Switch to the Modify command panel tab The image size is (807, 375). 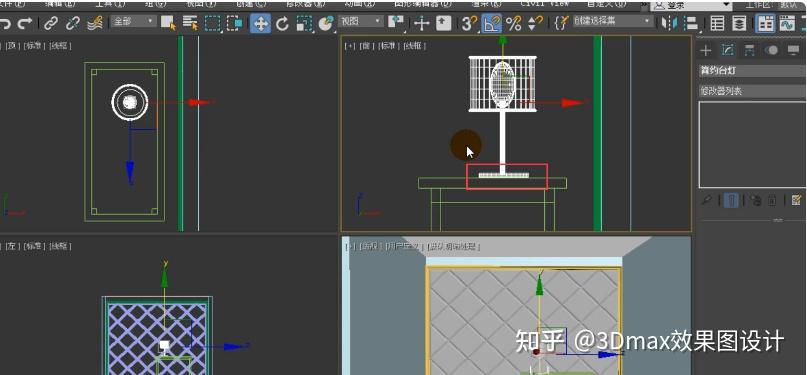click(x=728, y=50)
